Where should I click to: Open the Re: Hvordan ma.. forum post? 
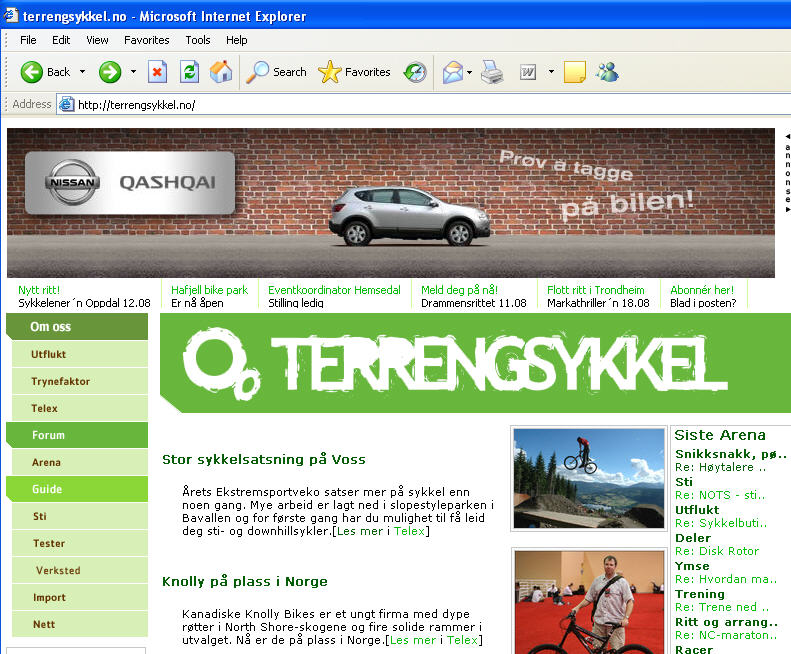point(726,579)
